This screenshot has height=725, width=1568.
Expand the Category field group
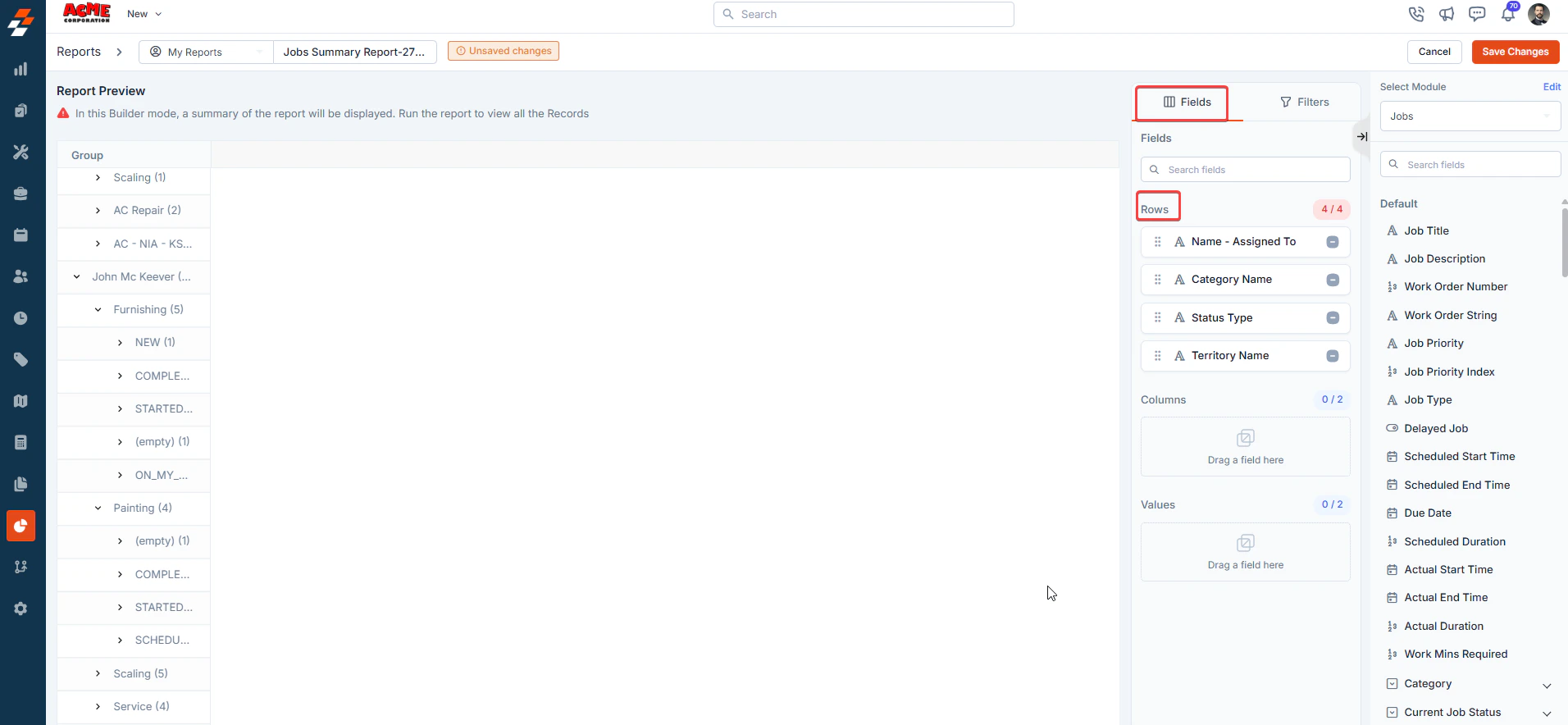click(1547, 686)
